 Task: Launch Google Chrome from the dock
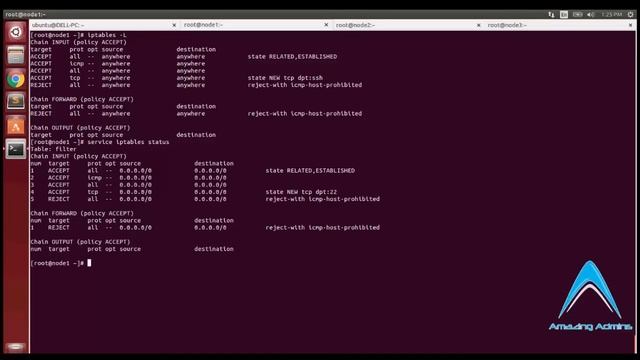(x=16, y=79)
